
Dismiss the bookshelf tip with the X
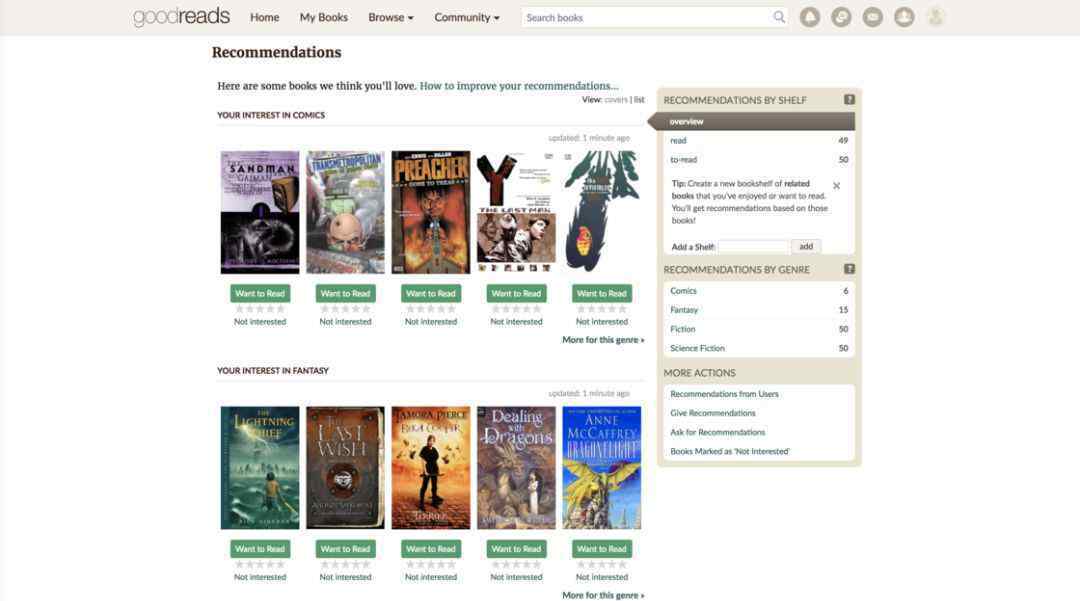click(836, 186)
